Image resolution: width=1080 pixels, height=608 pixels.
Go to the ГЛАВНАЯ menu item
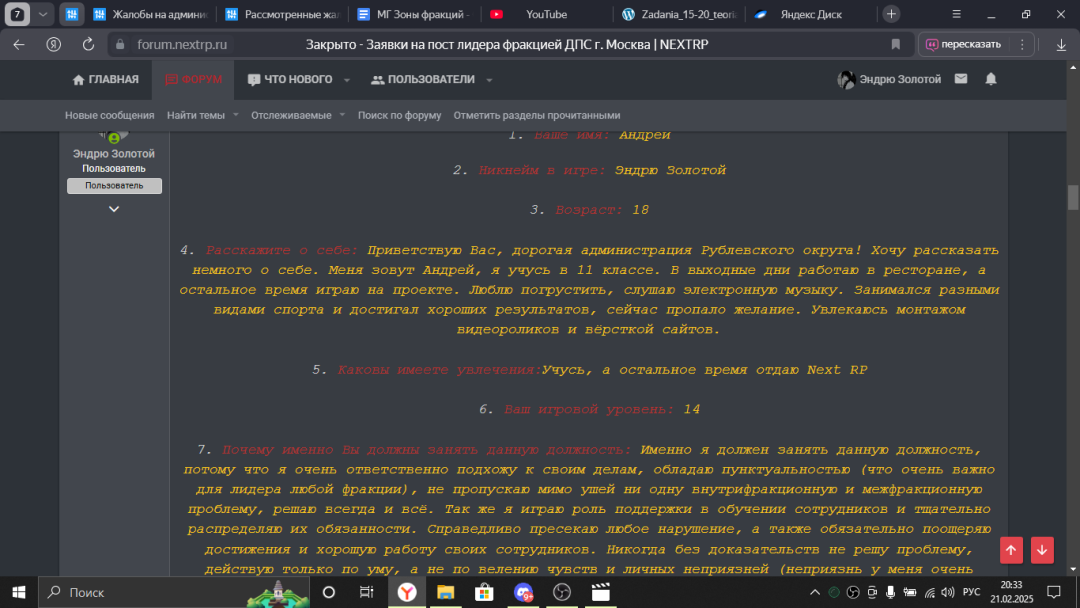click(x=105, y=80)
